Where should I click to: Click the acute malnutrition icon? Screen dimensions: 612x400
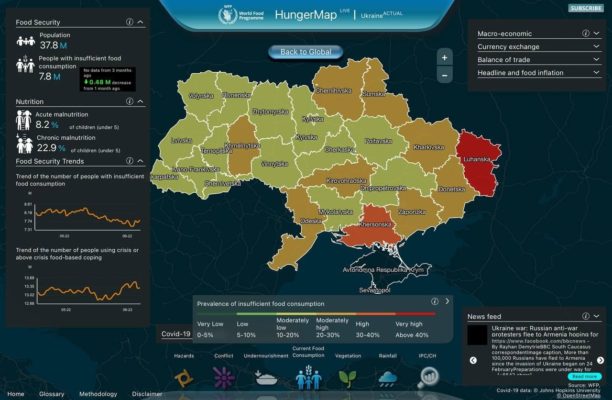pyautogui.click(x=23, y=120)
